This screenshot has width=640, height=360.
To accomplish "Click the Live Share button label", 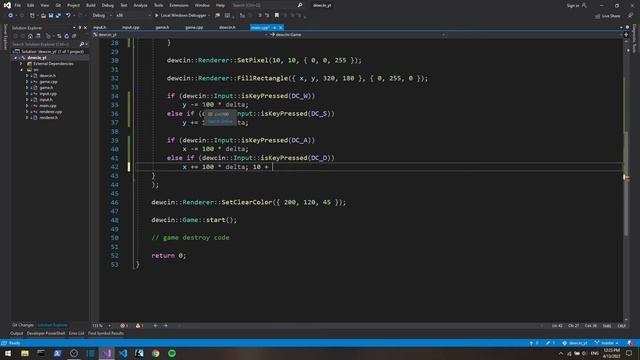I will pyautogui.click(x=611, y=16).
